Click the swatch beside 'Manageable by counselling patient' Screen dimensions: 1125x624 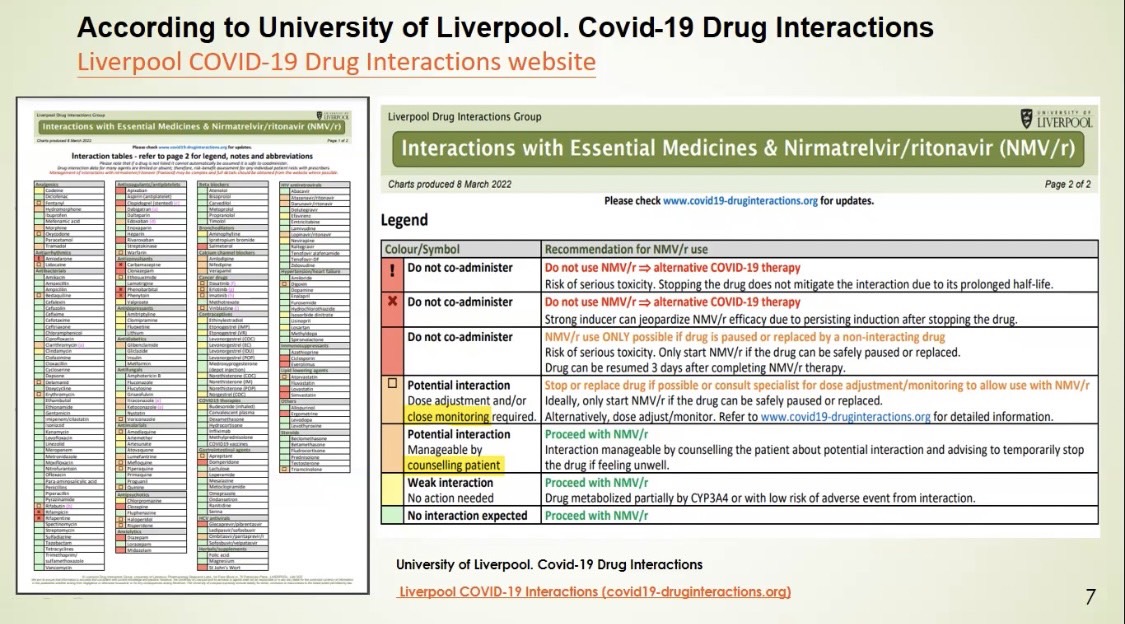[392, 449]
